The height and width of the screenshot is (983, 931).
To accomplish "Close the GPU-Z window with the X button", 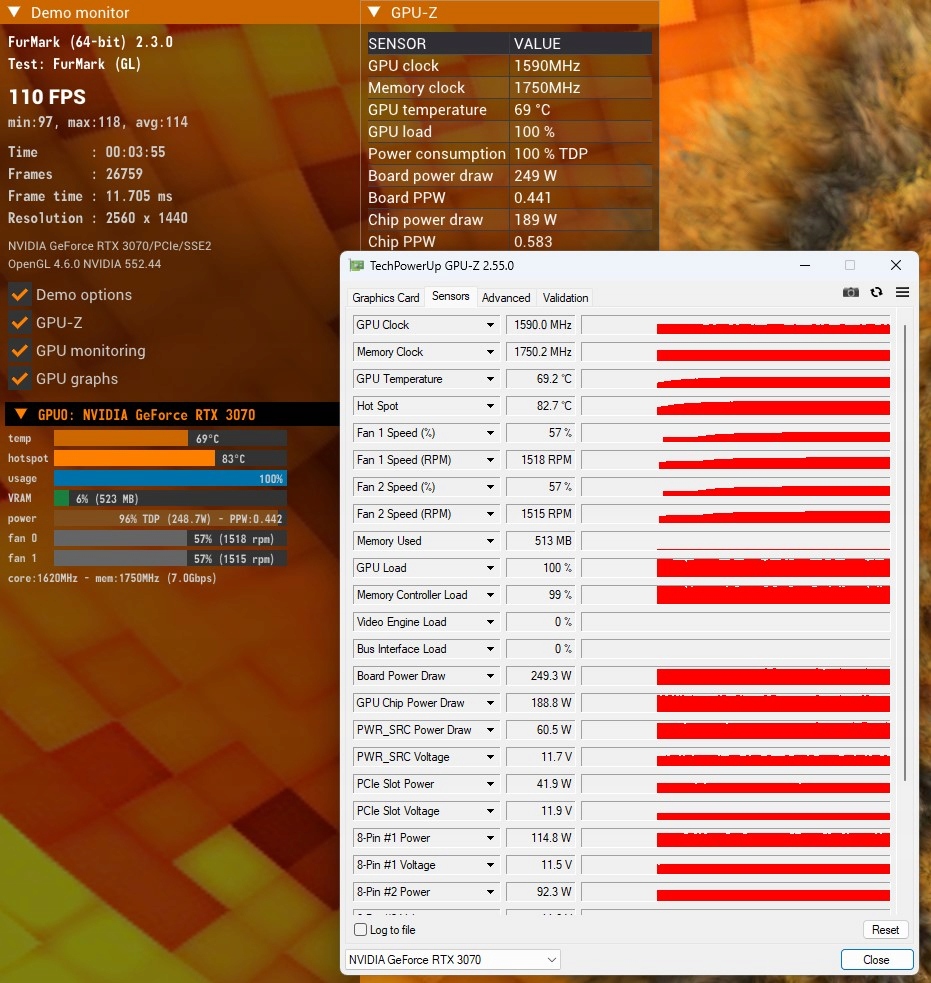I will point(896,265).
